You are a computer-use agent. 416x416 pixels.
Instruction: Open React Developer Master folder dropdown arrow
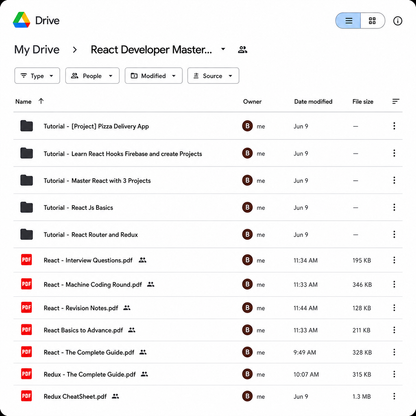[223, 49]
